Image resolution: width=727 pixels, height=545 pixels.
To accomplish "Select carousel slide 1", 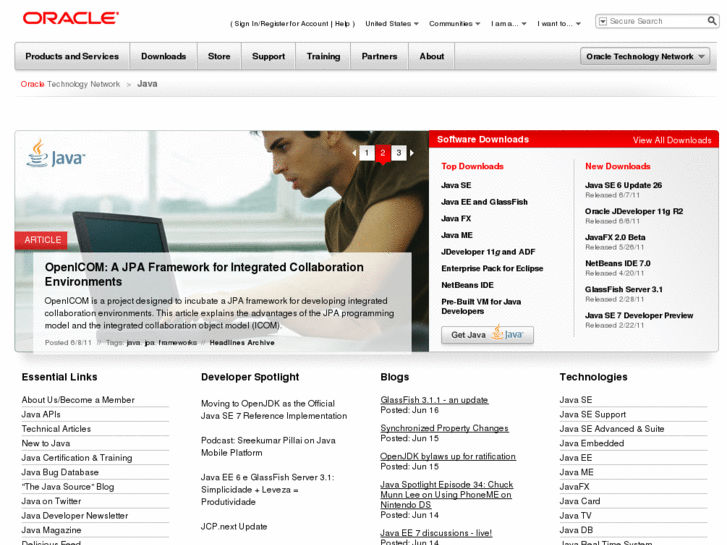I will click(367, 153).
